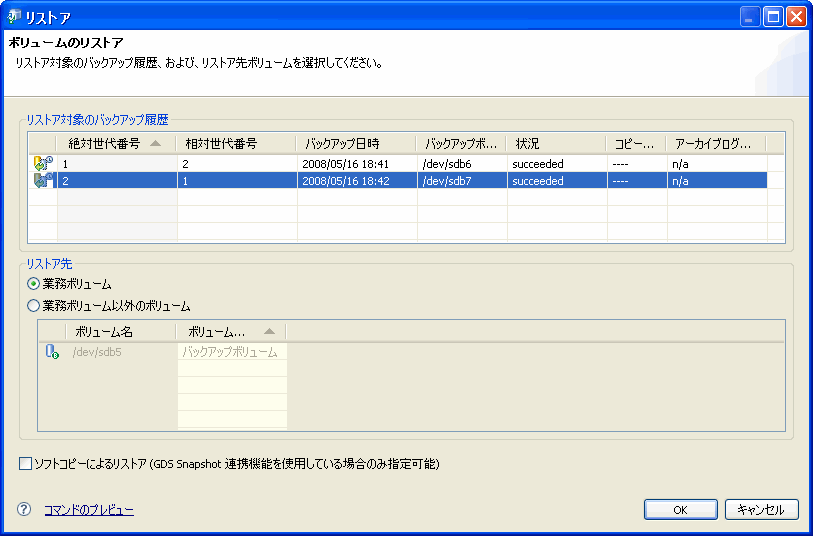Click バックアップボリューム cell in restore list
813x536 pixels.
pyautogui.click(x=230, y=352)
